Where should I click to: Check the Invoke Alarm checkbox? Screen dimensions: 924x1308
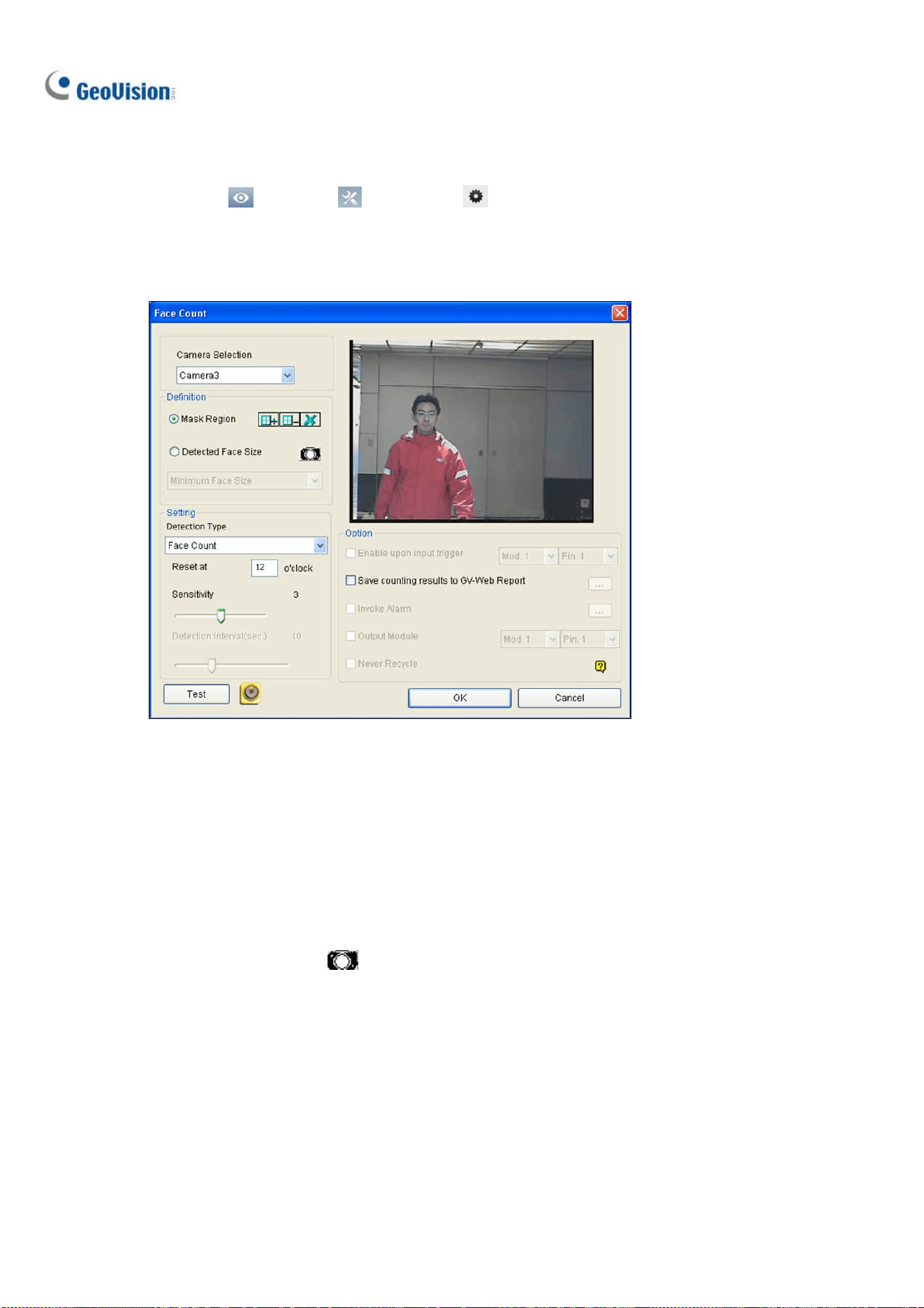click(351, 609)
